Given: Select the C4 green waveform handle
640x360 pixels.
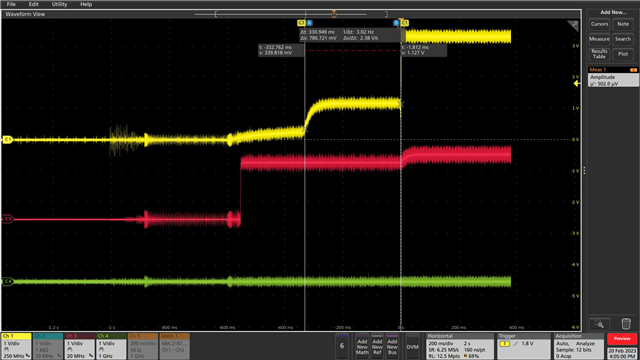Looking at the screenshot, I should (x=7, y=281).
